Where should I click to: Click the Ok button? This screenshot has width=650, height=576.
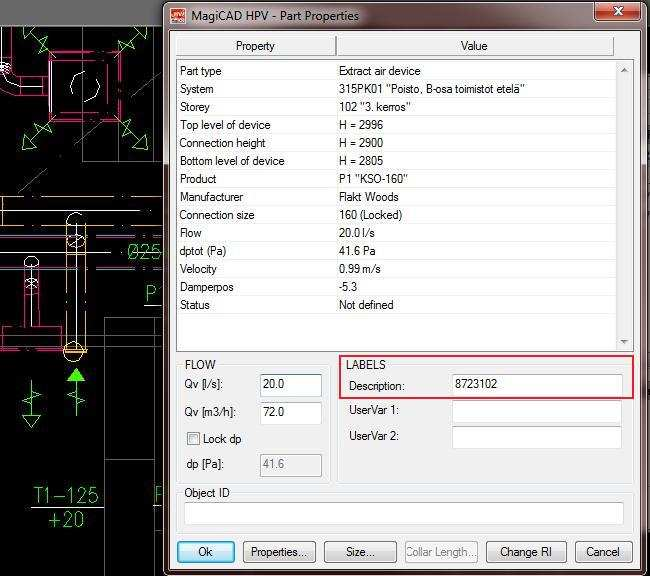[206, 552]
